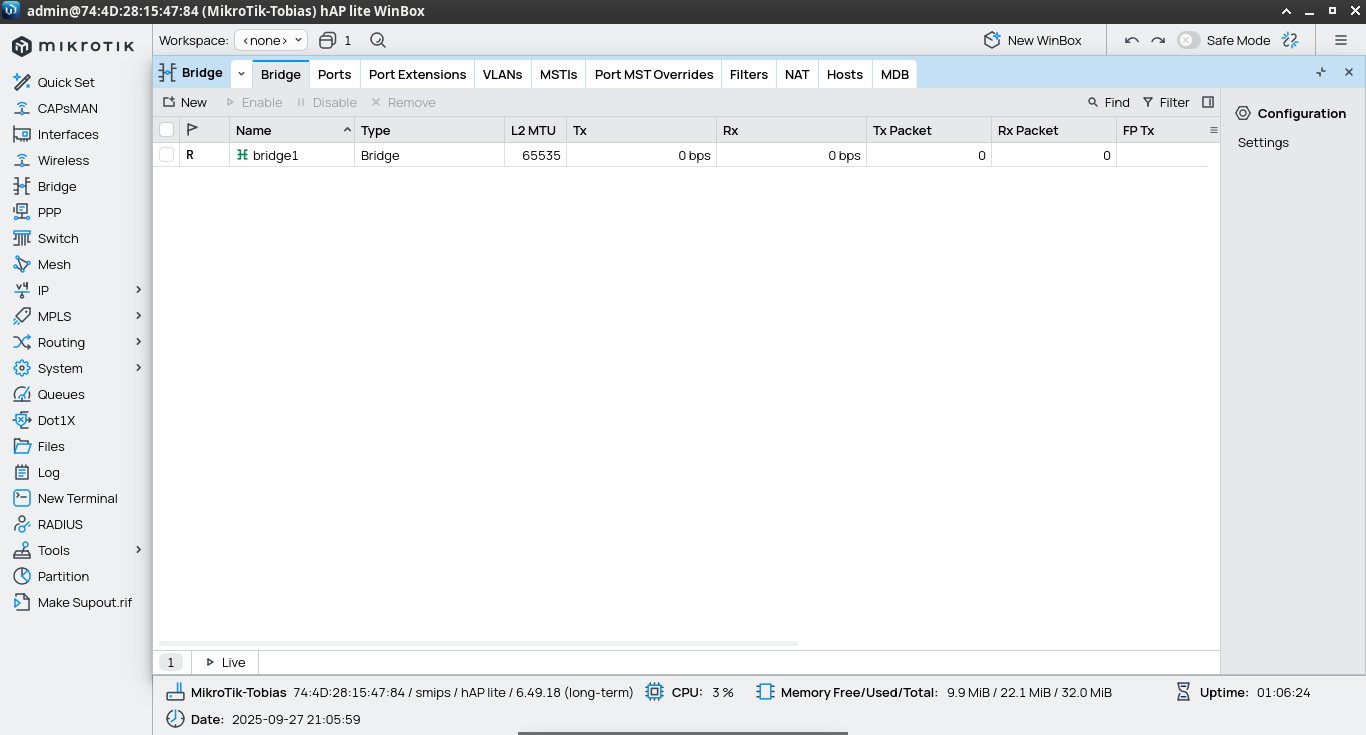Open Settings under Configuration
The height and width of the screenshot is (735, 1366).
tap(1263, 142)
